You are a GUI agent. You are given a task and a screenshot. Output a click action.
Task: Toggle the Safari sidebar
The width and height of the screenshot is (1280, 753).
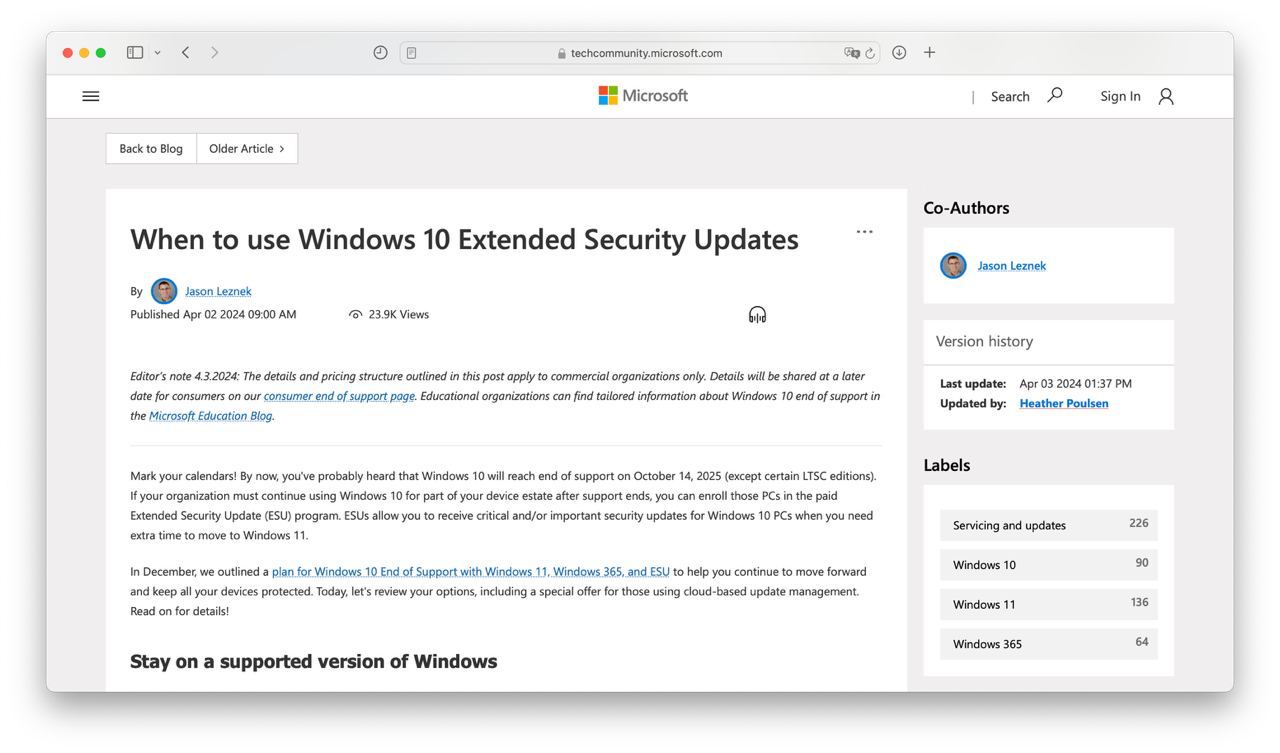pyautogui.click(x=135, y=53)
